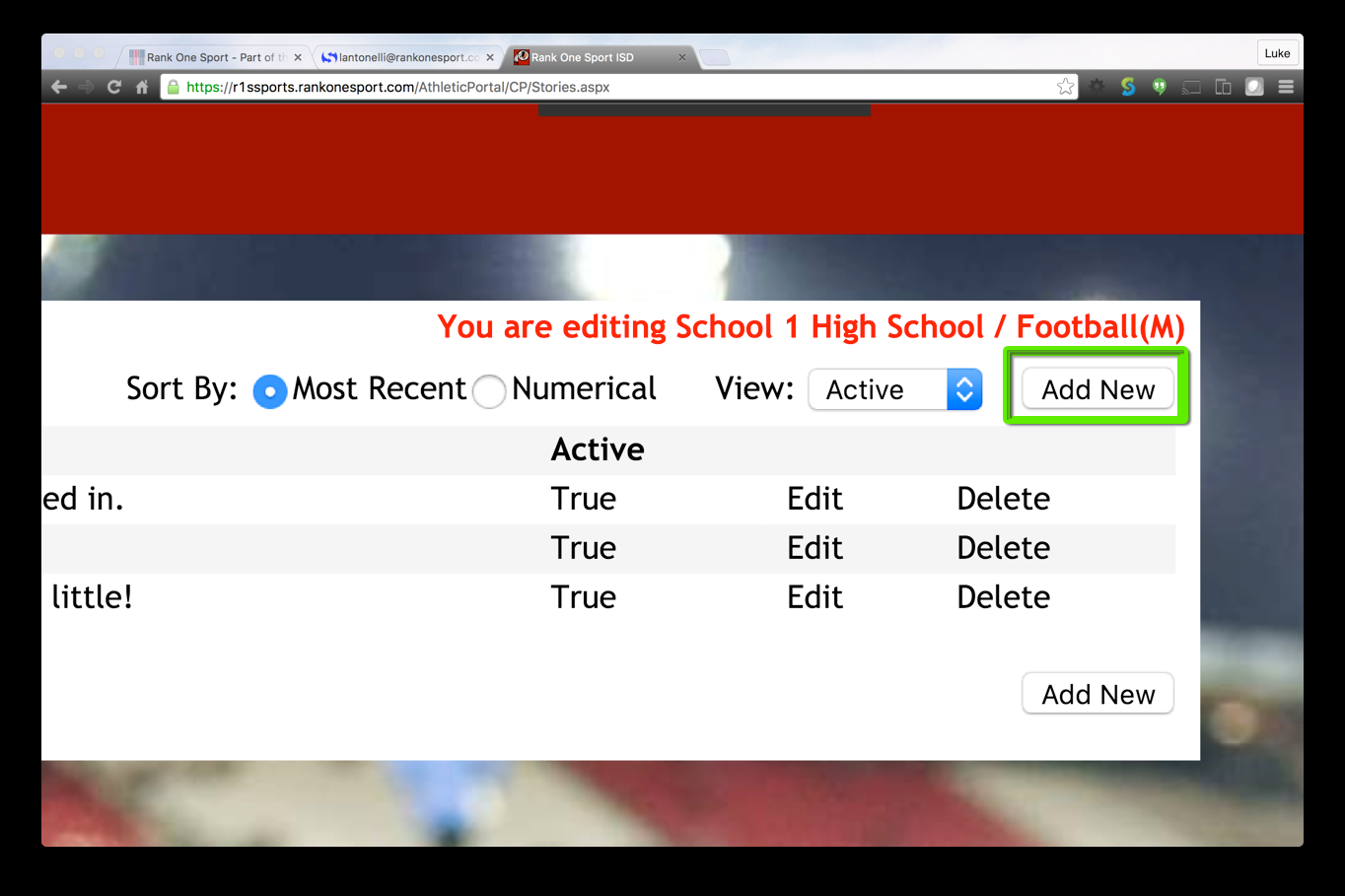Click the Active column header
The width and height of the screenshot is (1345, 896).
tap(598, 449)
